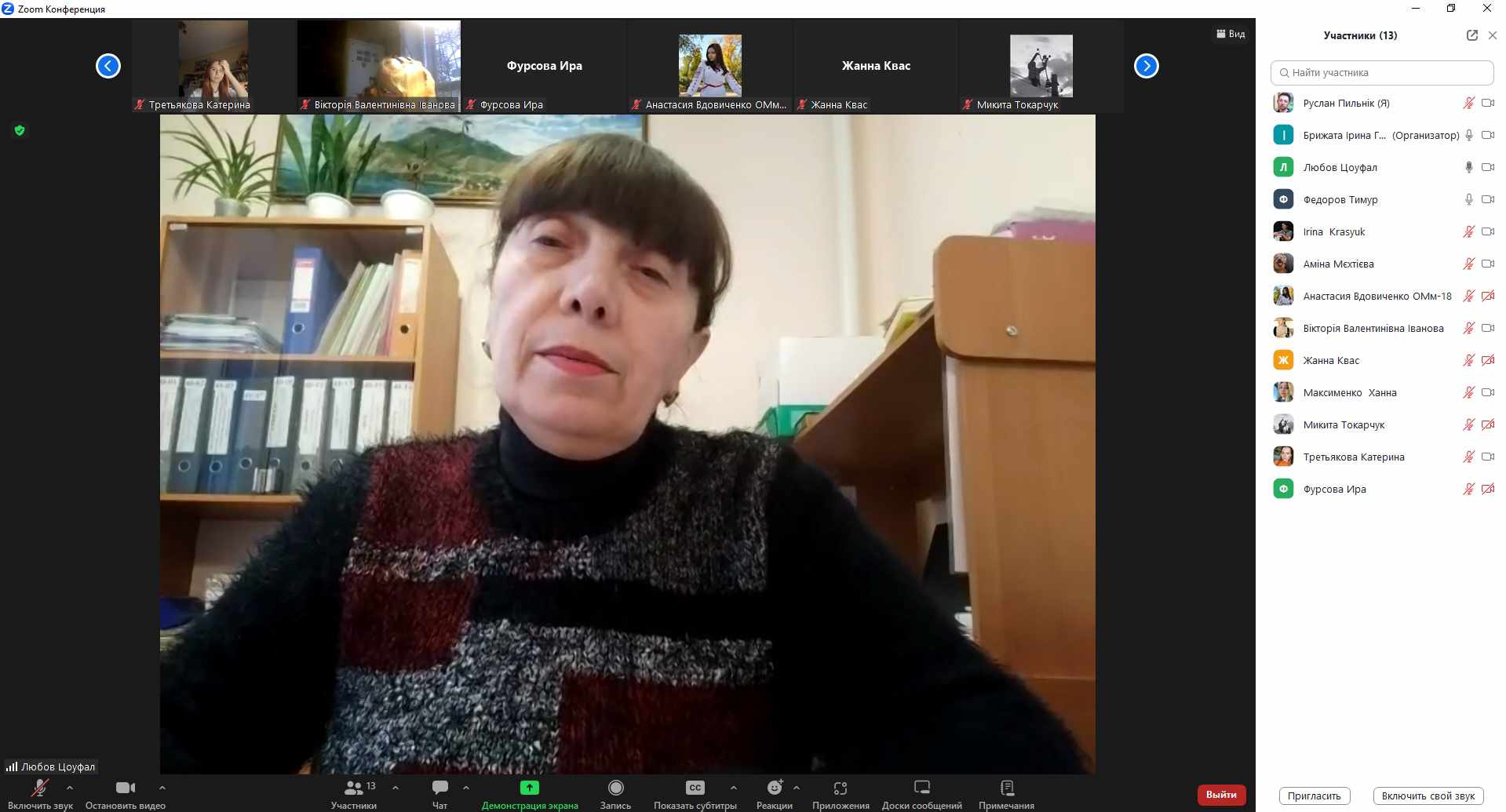Unmute microphone with Включить звук

39,788
